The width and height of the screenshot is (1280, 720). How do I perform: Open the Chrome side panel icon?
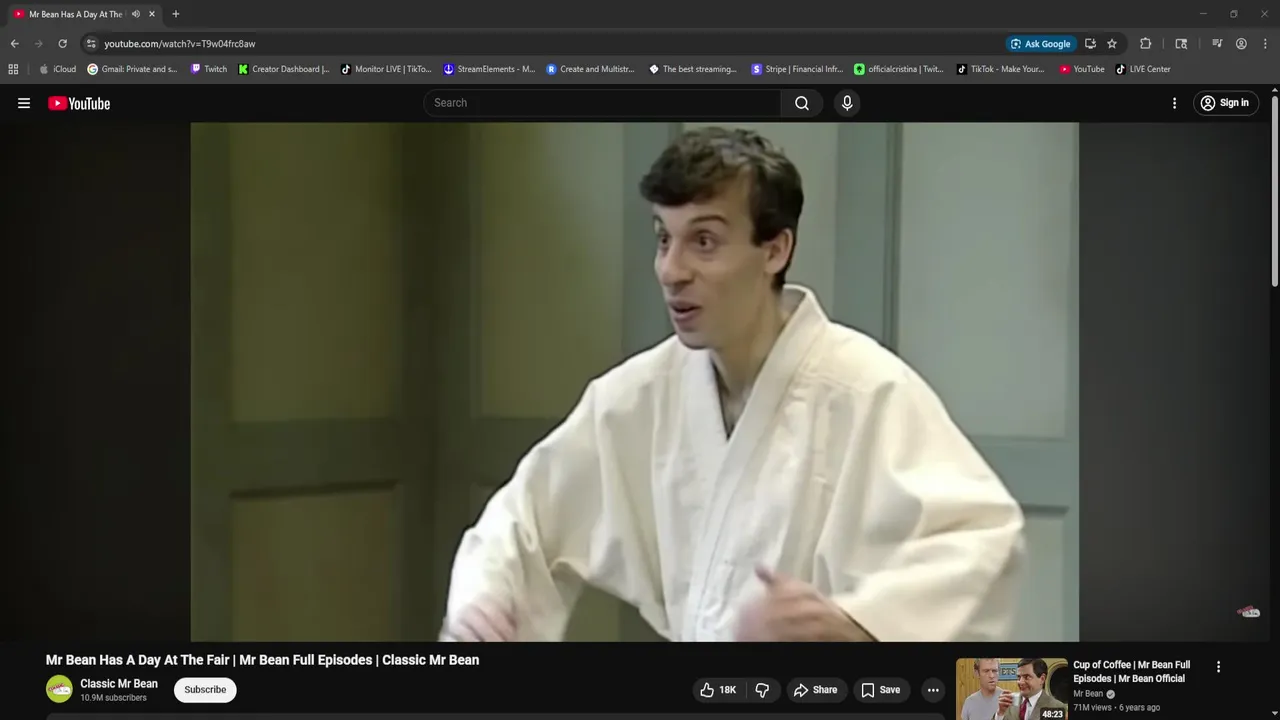(1181, 44)
